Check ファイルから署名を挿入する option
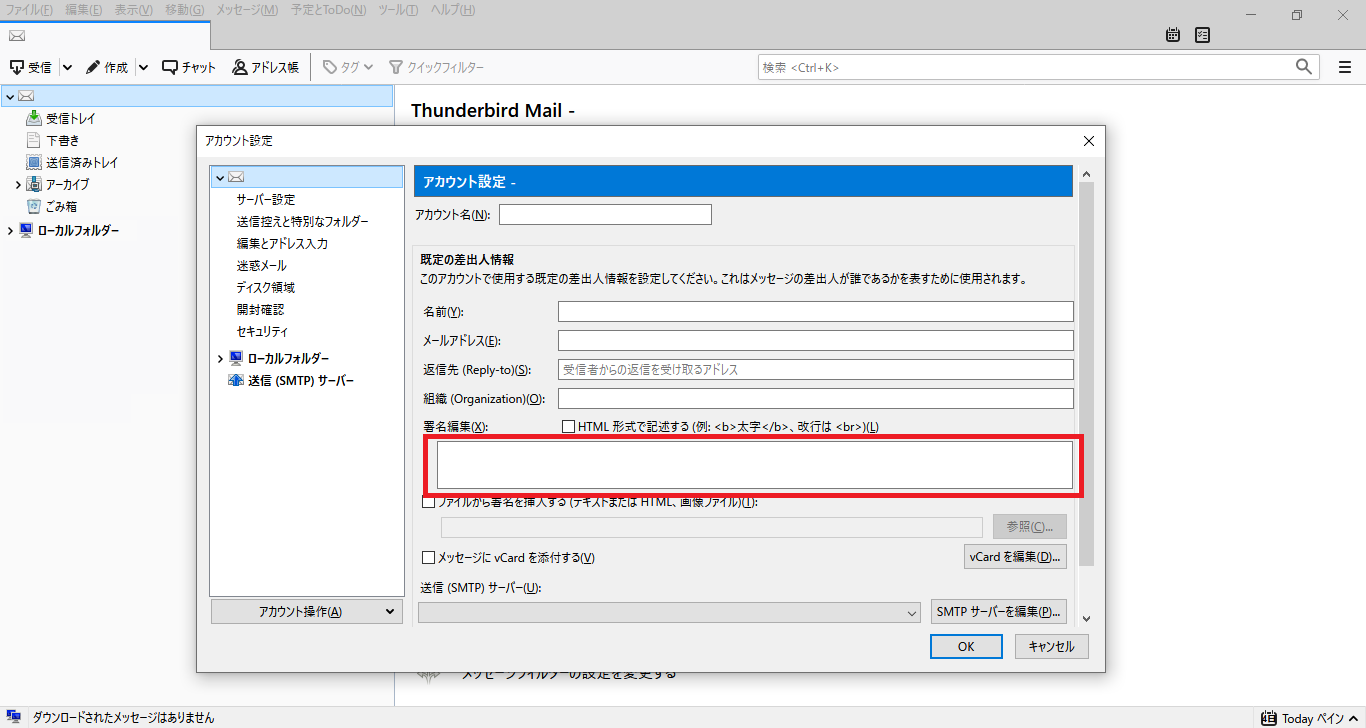 coord(429,502)
